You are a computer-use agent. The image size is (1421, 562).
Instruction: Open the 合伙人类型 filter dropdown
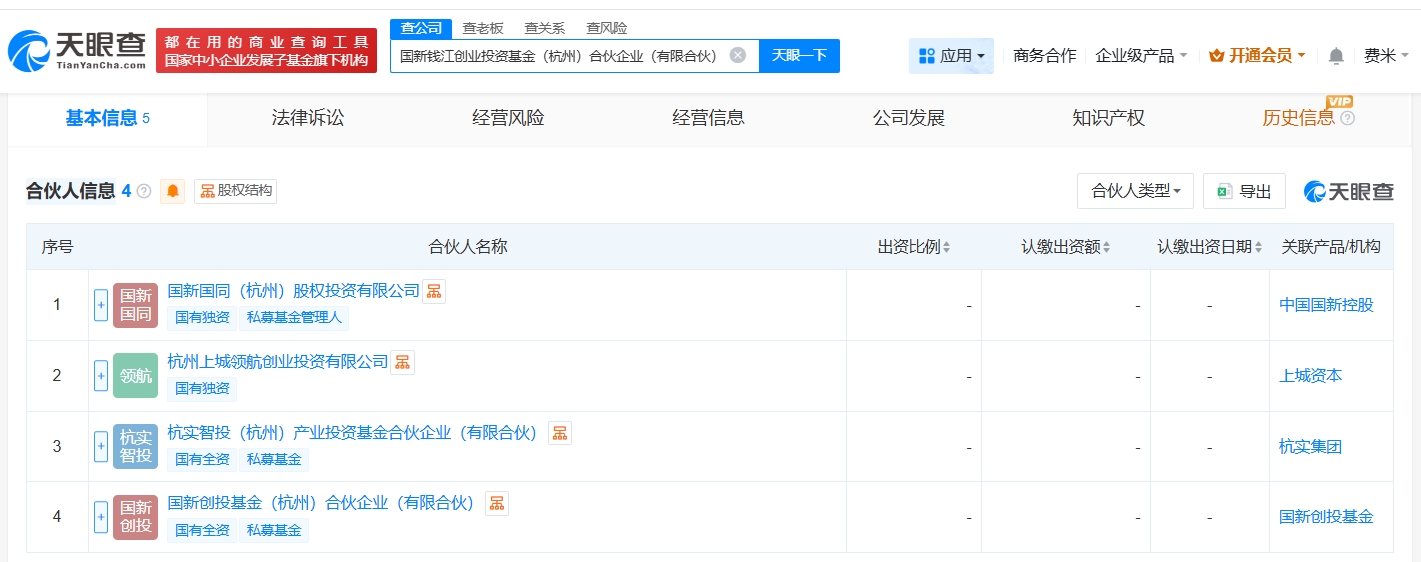click(x=1135, y=191)
